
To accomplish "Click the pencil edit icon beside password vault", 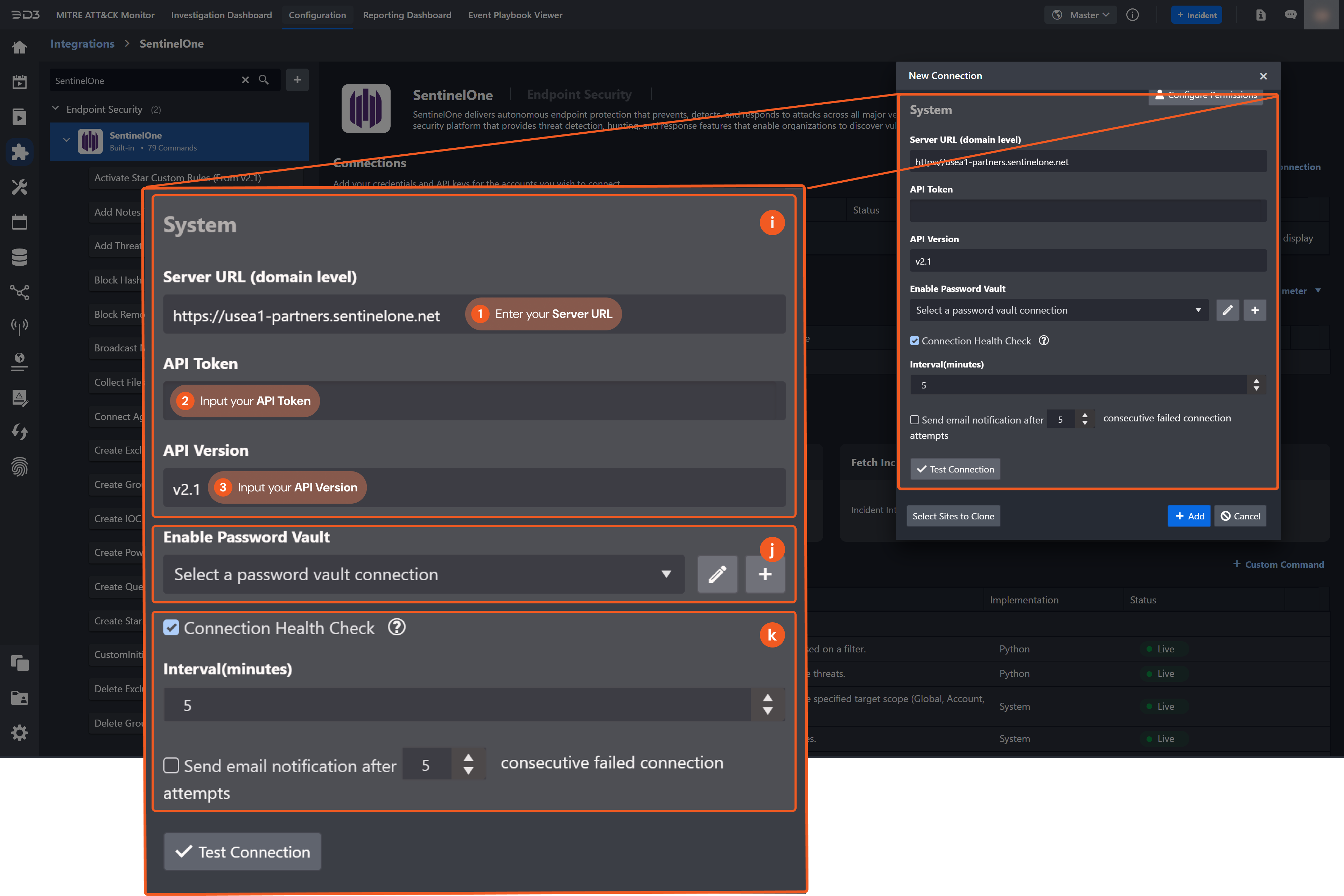I will coord(1227,310).
